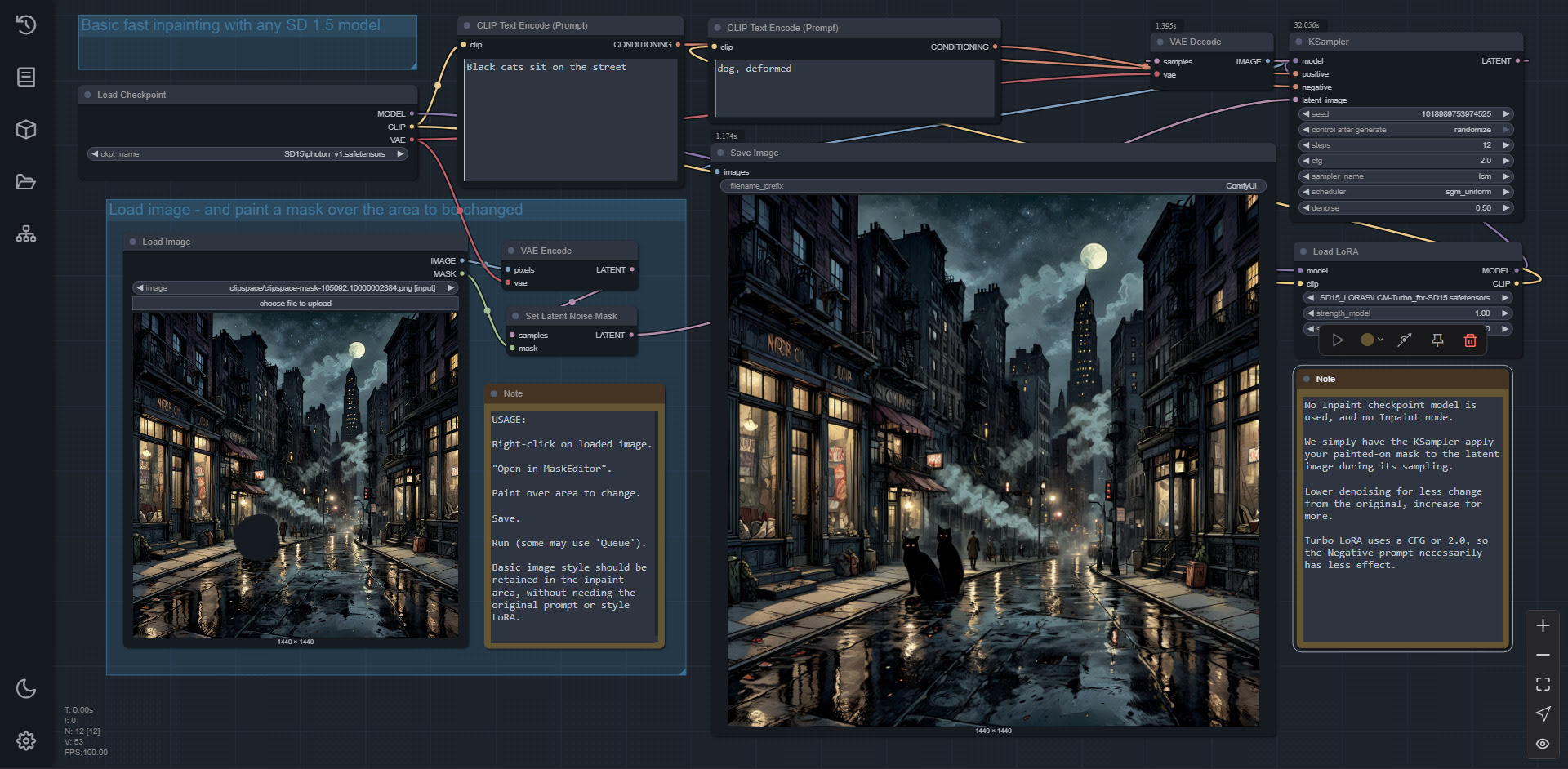This screenshot has height=769, width=1568.
Task: Open settings using the gear icon
Action: (x=26, y=740)
